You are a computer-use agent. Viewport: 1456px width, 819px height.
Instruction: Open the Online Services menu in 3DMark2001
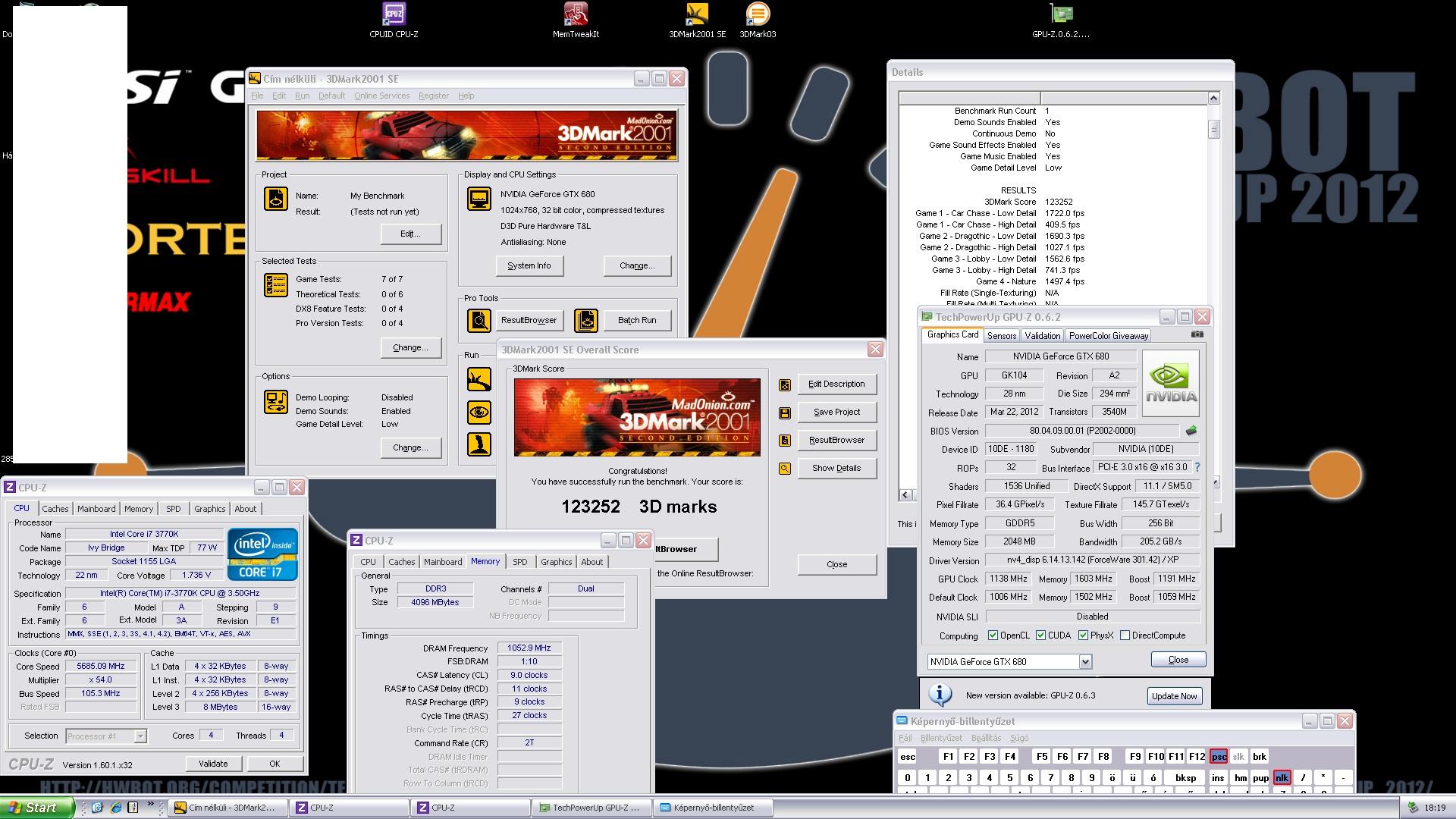tap(381, 96)
